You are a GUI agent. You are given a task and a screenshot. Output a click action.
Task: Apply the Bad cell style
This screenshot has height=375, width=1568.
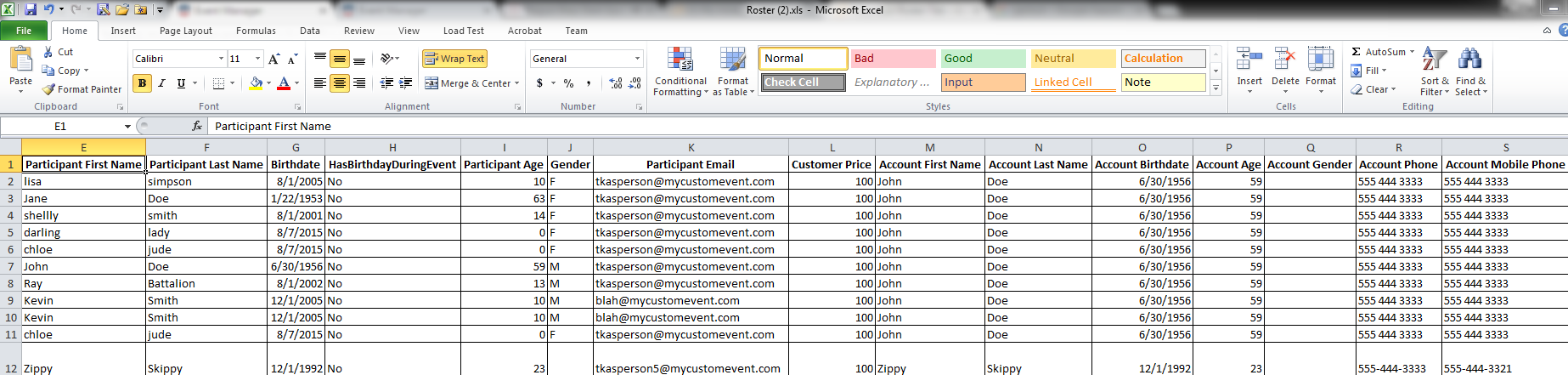click(893, 59)
